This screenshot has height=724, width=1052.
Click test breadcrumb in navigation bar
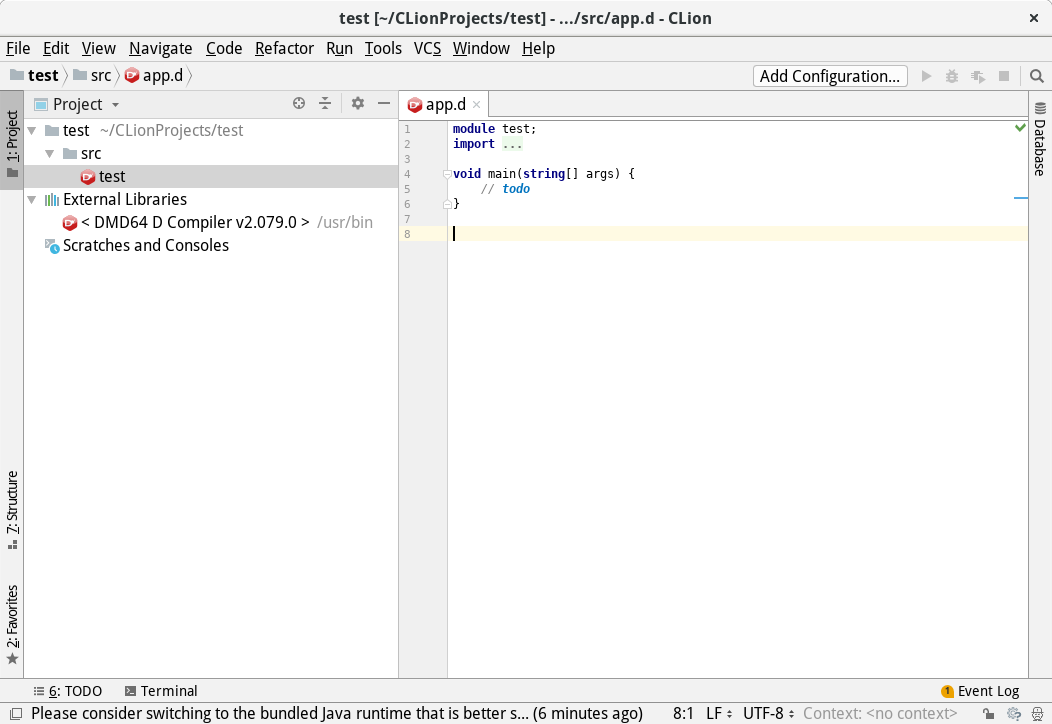click(x=35, y=75)
